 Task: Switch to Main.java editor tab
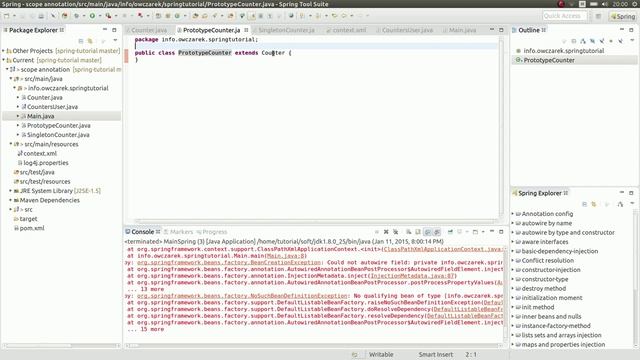pos(462,30)
